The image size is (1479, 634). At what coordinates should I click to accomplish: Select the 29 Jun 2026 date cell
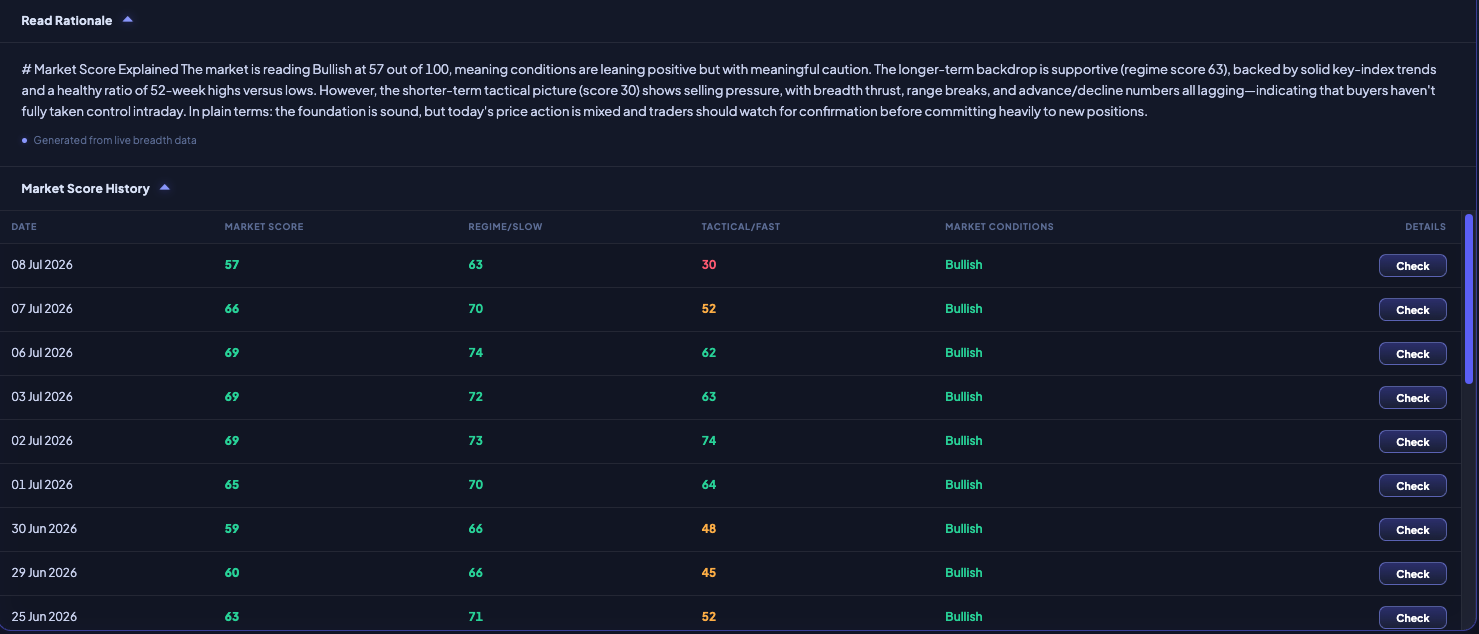point(44,573)
